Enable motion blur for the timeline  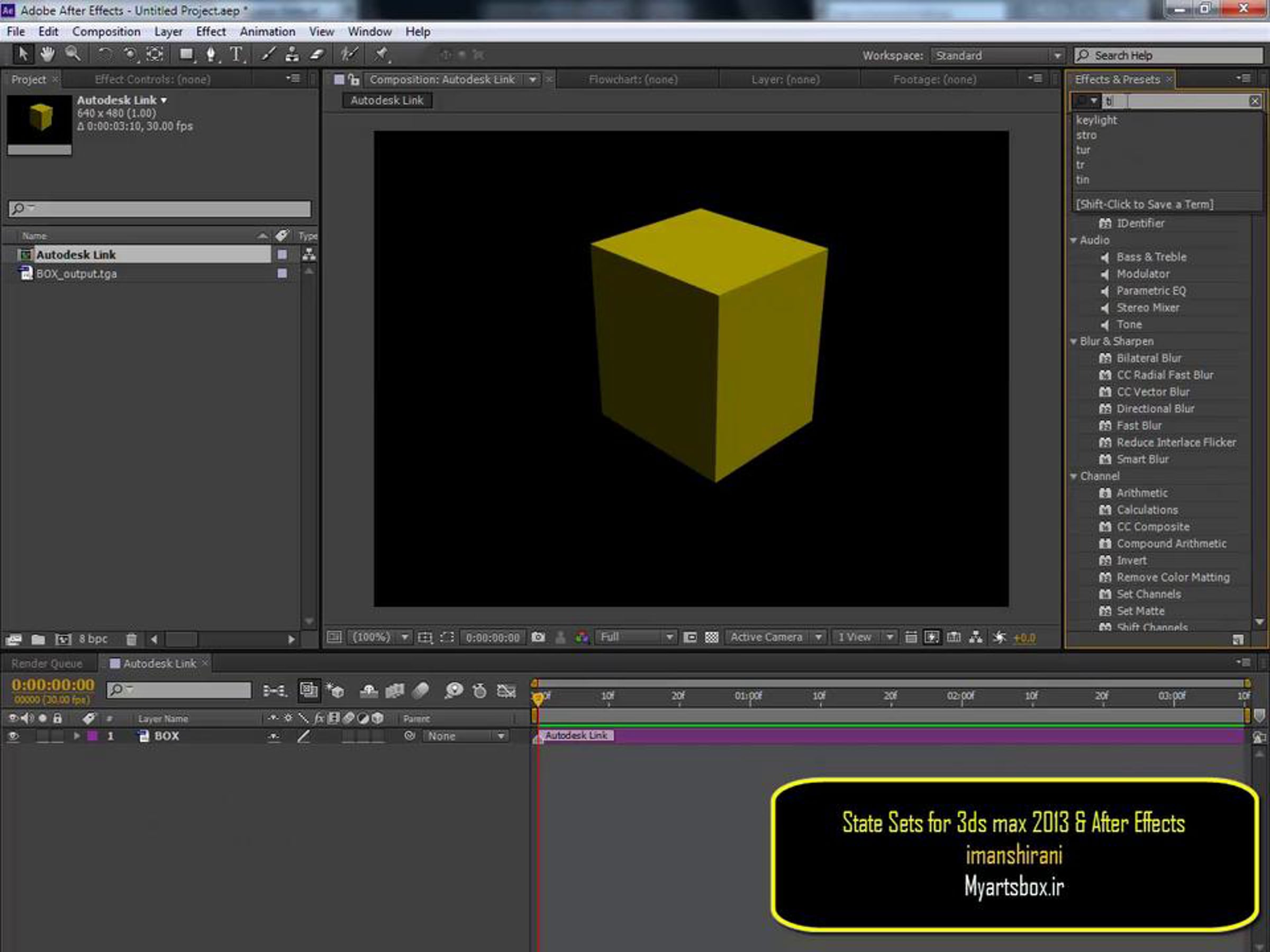(420, 691)
